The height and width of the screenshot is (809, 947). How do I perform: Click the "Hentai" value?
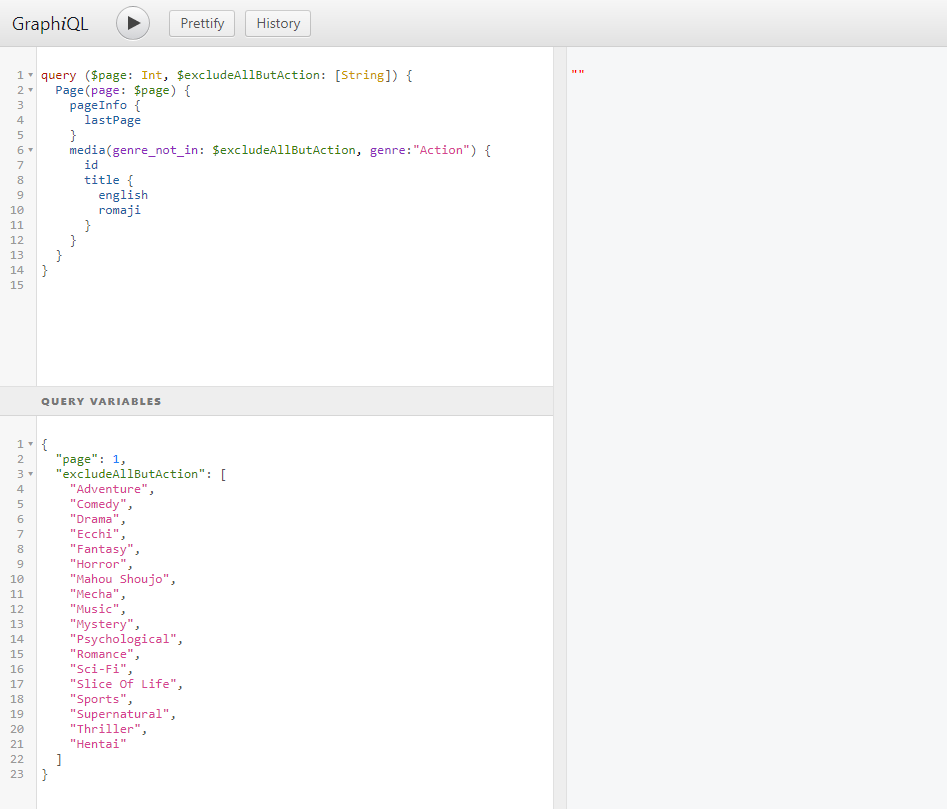98,744
